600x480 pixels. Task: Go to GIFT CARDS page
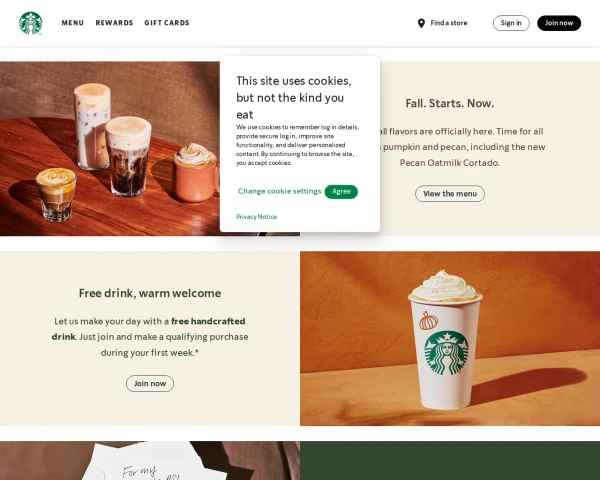[x=167, y=23]
